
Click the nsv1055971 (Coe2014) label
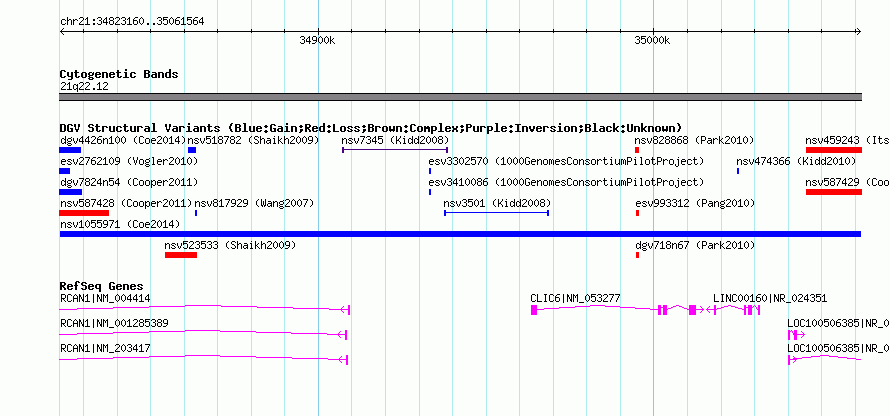(x=120, y=224)
